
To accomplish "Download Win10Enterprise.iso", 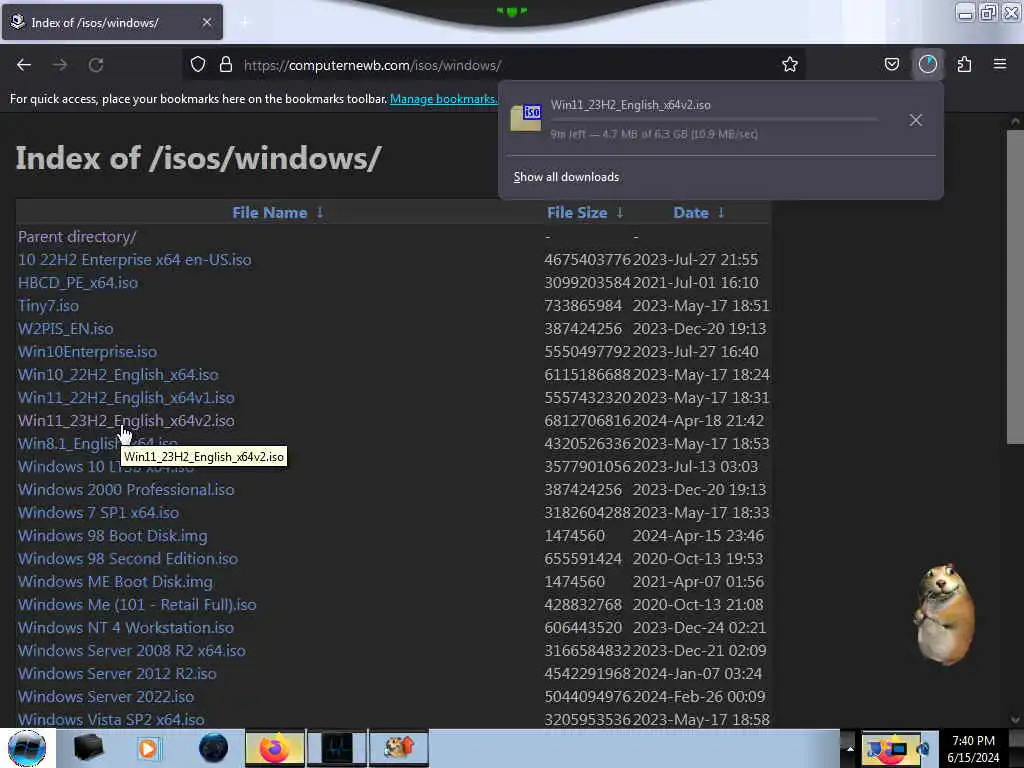I will [88, 352].
